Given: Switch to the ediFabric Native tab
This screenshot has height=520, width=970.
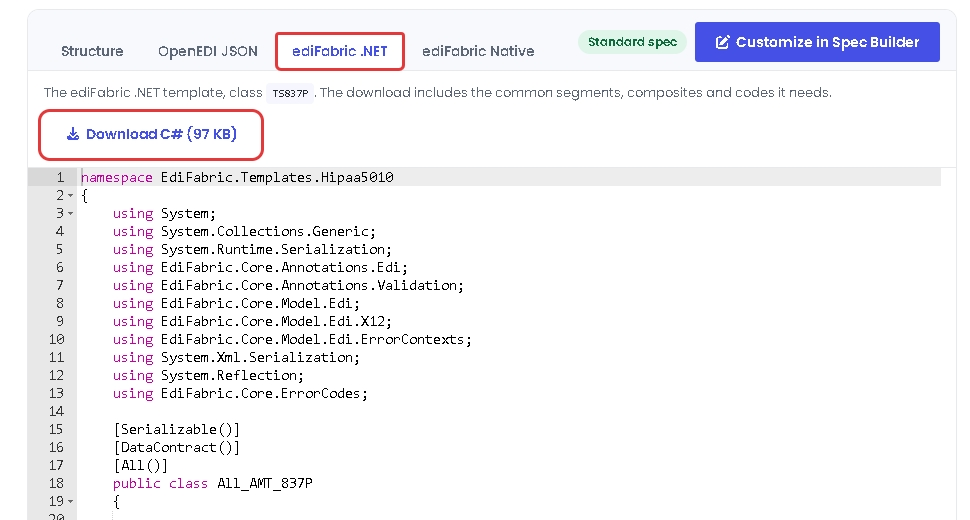Looking at the screenshot, I should point(478,51).
